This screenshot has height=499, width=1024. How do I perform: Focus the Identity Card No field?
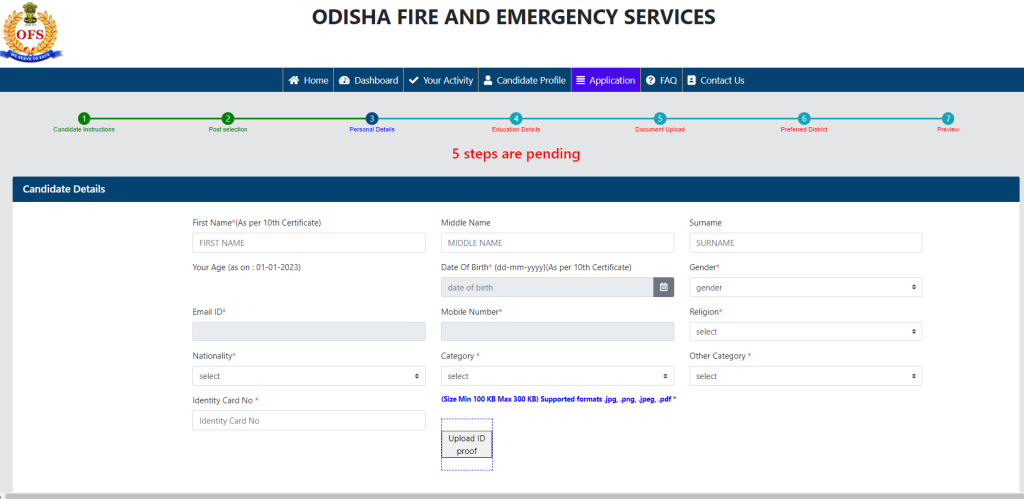308,420
